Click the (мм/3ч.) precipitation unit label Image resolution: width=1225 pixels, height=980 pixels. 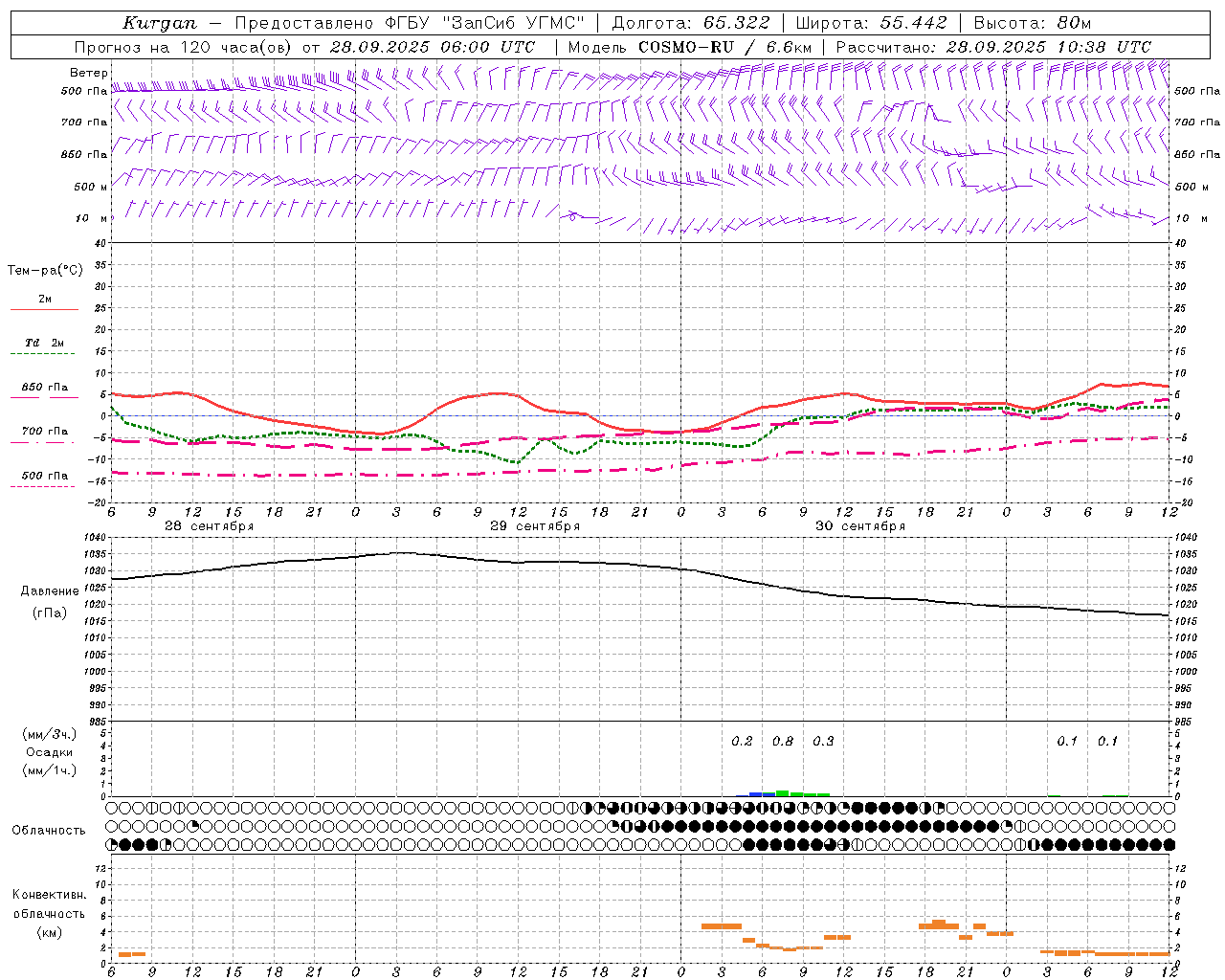[x=50, y=734]
